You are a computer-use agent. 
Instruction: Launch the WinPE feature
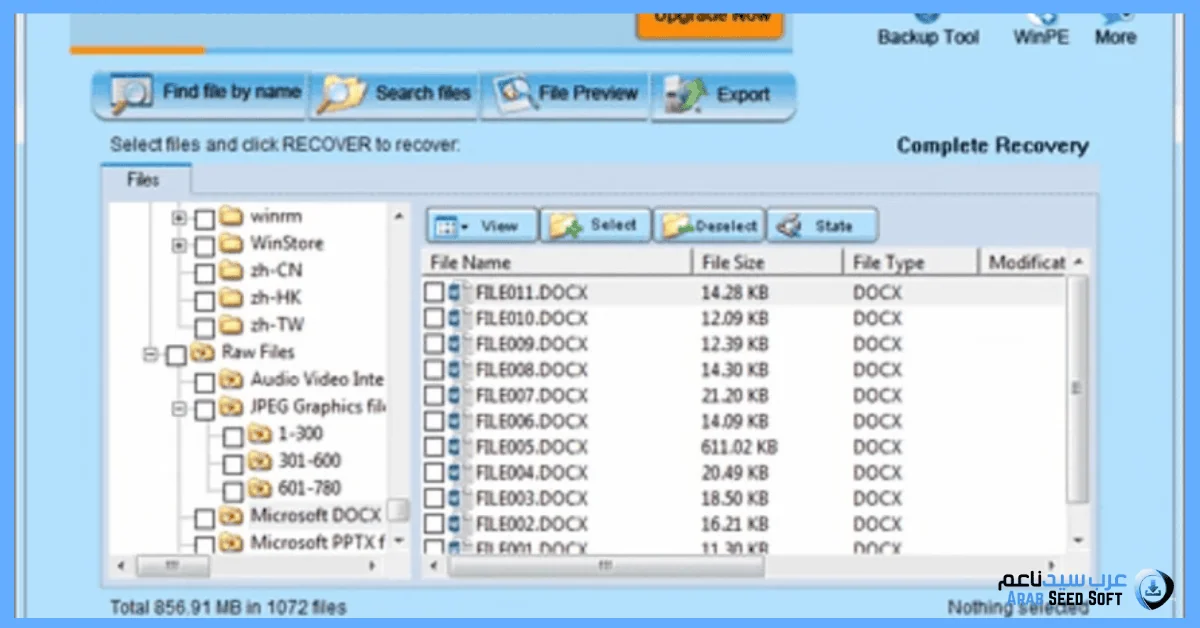[1040, 25]
